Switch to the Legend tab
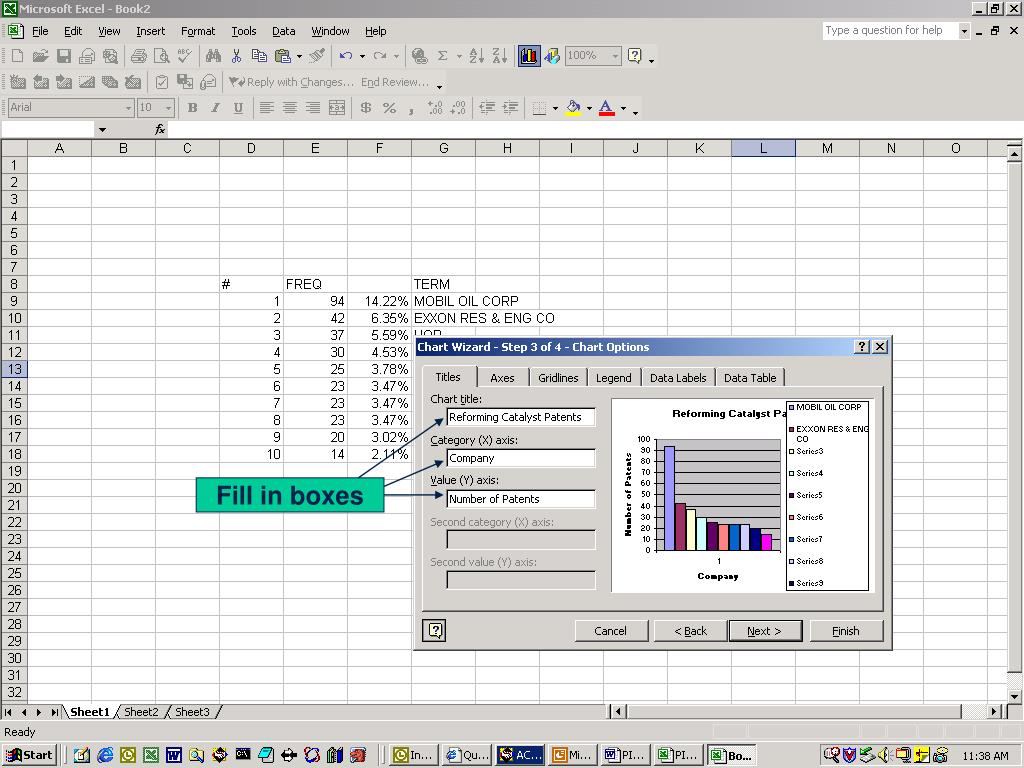1024x768 pixels. (x=613, y=377)
